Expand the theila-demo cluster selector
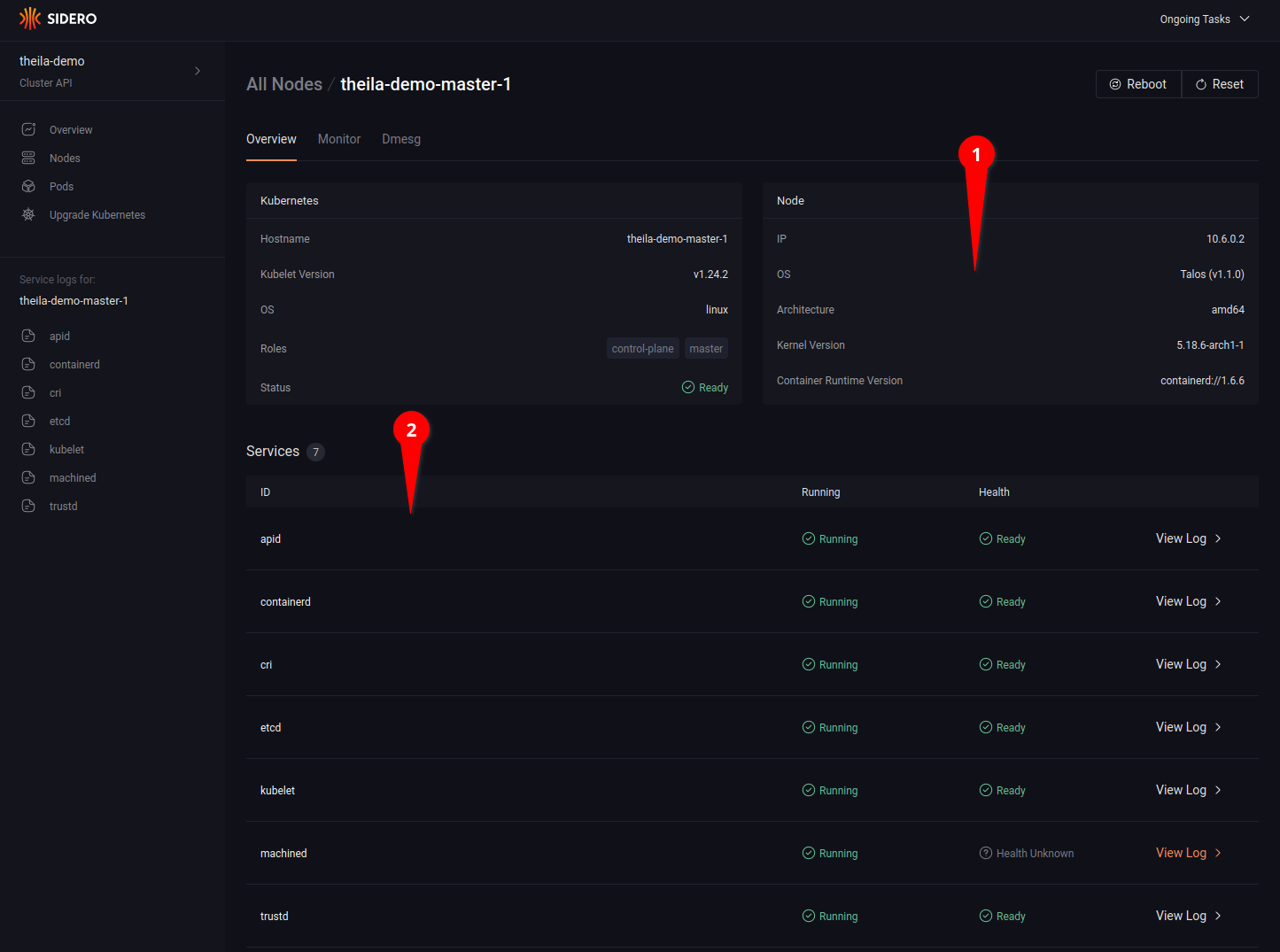 click(x=198, y=71)
